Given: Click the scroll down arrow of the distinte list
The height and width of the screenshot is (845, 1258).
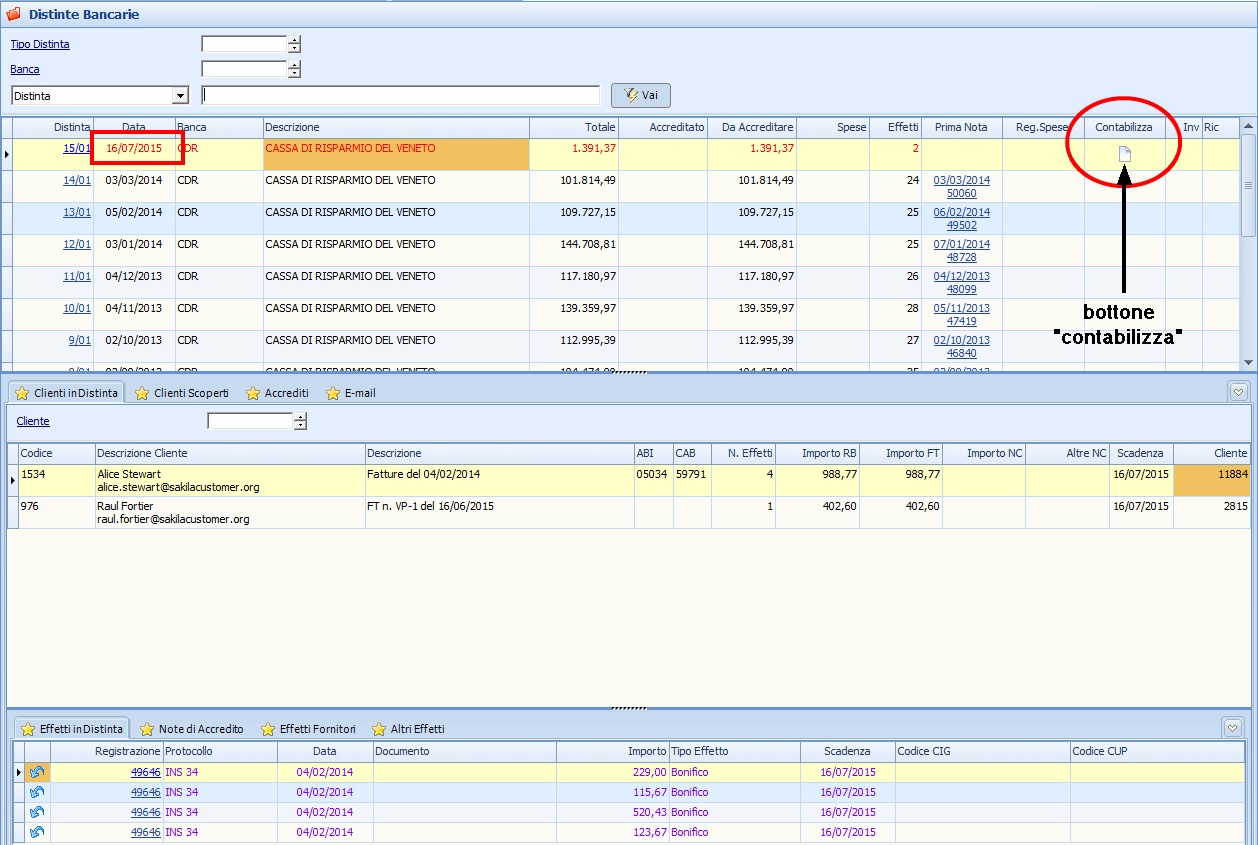Looking at the screenshot, I should (x=1248, y=362).
